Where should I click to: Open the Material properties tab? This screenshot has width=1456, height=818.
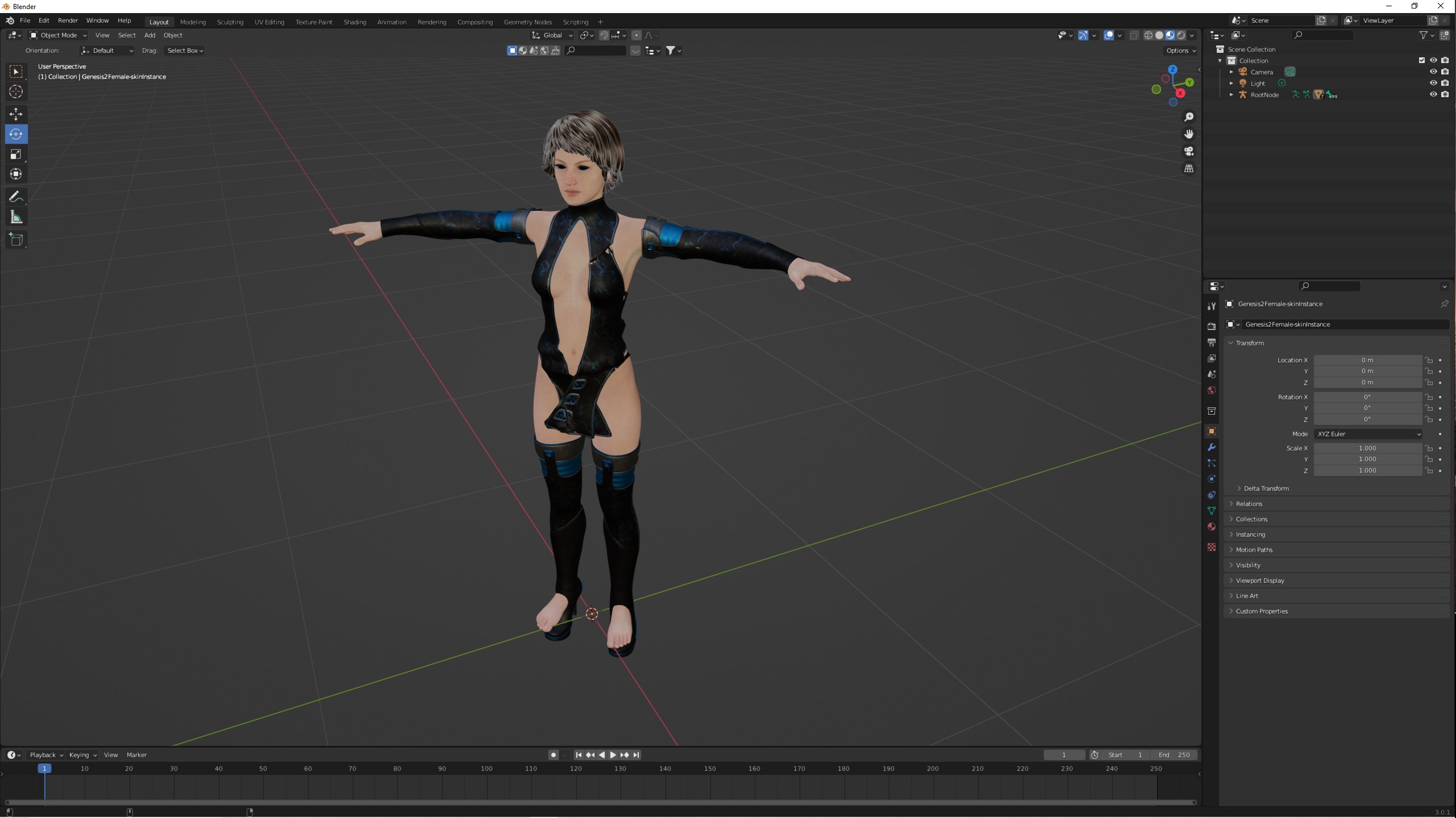point(1212,527)
